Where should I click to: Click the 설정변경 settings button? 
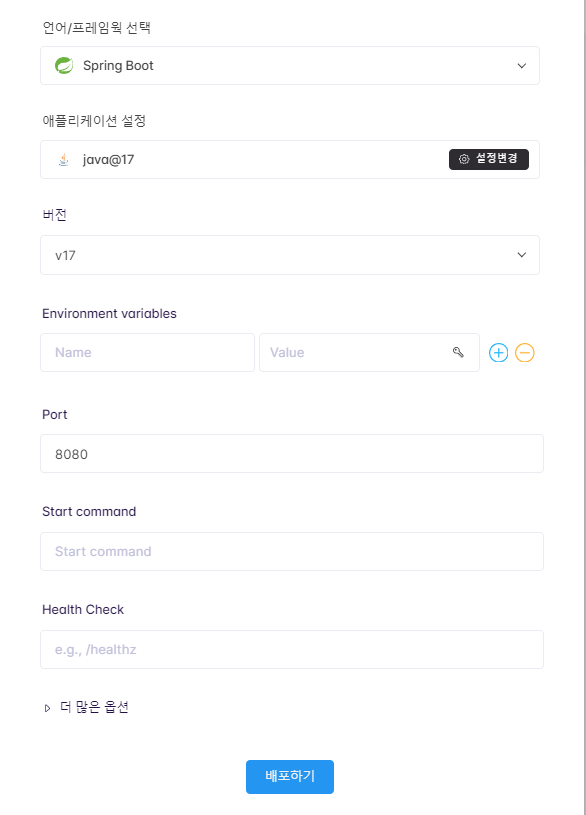(x=489, y=158)
